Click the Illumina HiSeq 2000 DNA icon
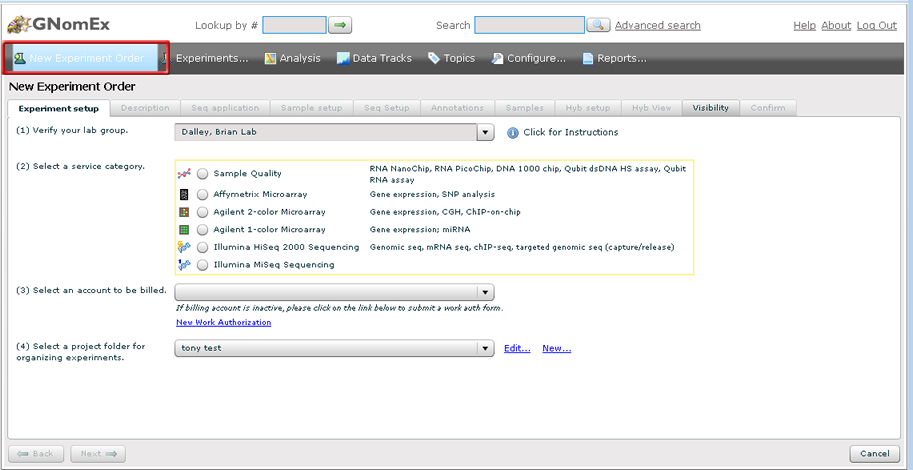Image resolution: width=913 pixels, height=470 pixels. (x=184, y=248)
